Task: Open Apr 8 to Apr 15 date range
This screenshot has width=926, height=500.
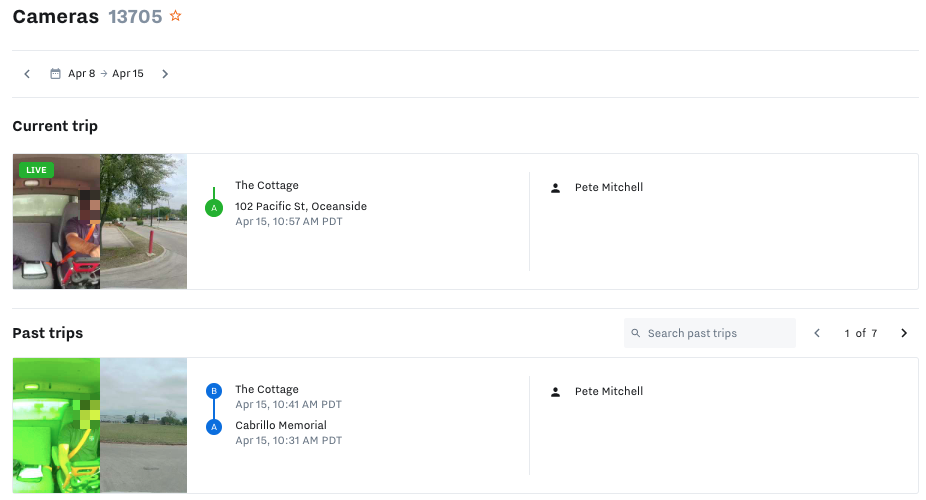Action: point(106,74)
